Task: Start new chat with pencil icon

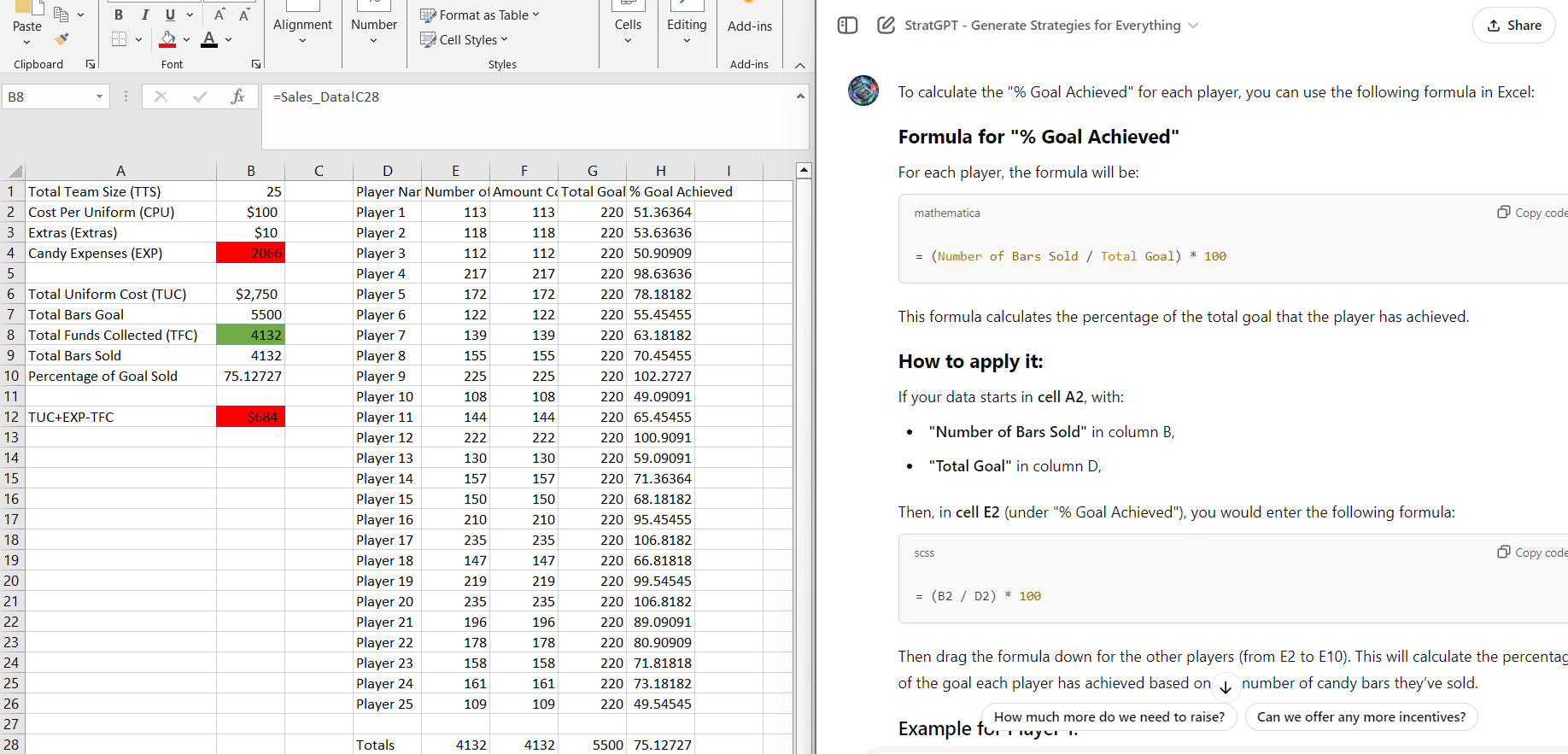Action: click(x=886, y=26)
